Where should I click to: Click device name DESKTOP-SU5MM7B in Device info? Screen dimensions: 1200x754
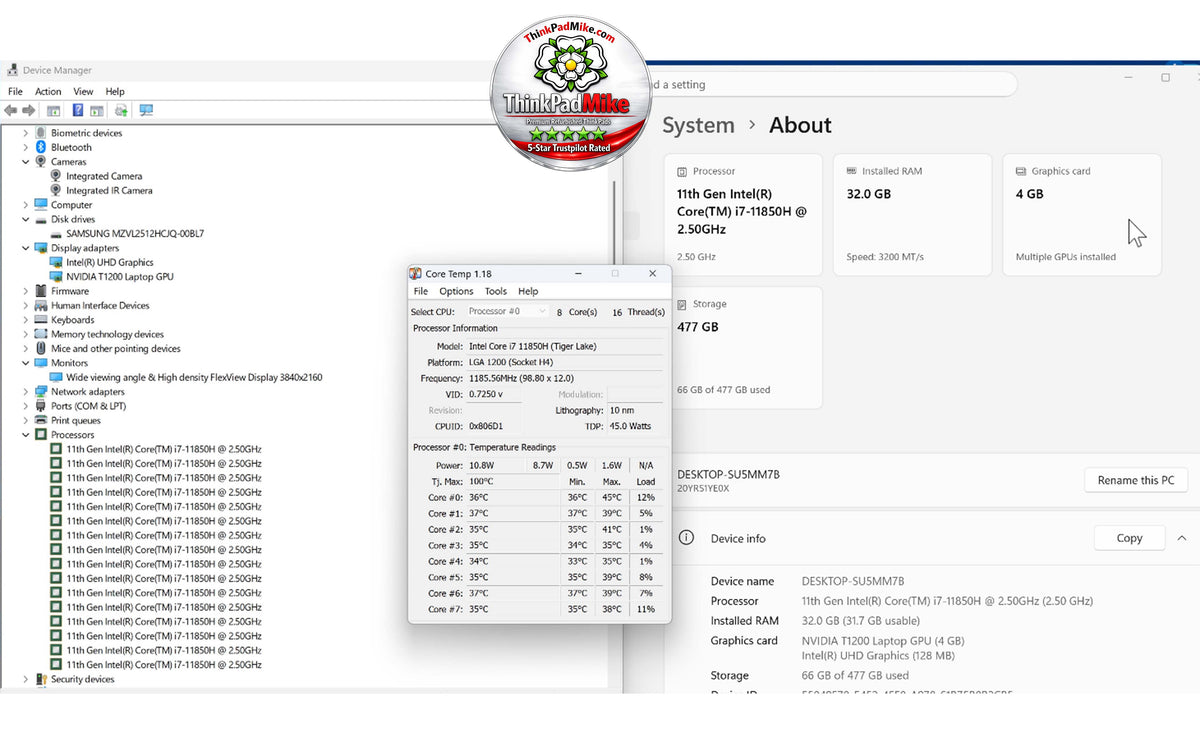click(x=853, y=581)
